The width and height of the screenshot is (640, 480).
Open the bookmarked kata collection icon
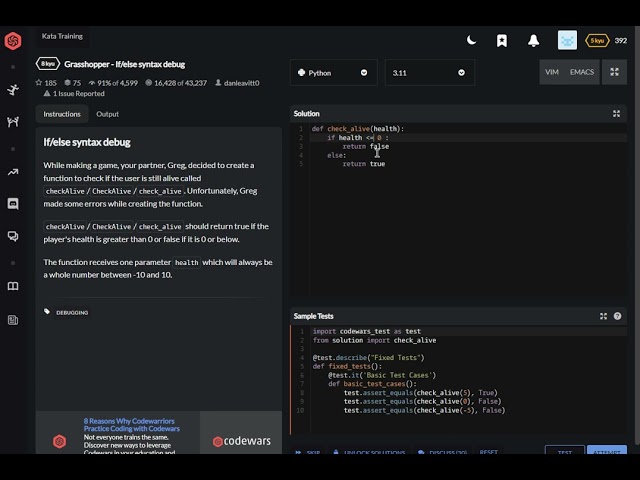pos(502,40)
